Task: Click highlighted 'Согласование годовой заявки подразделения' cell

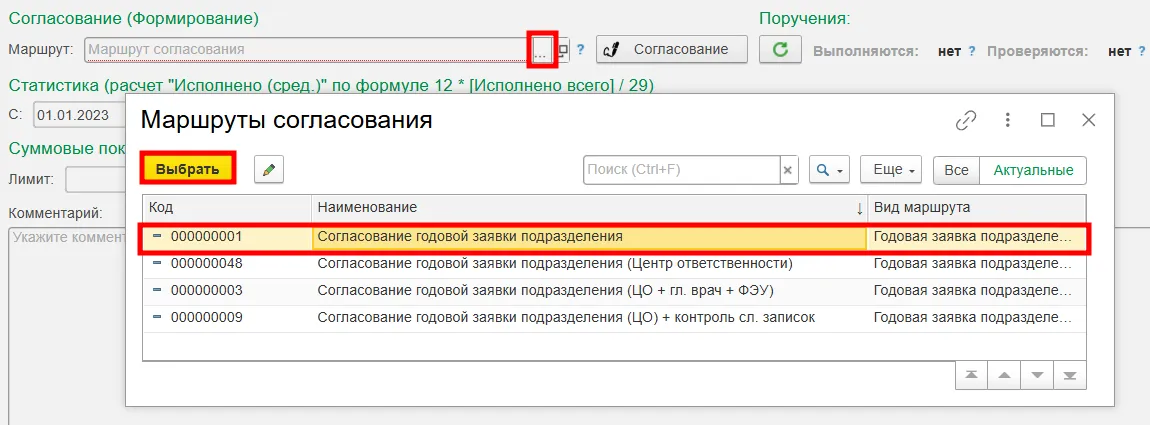Action: (x=590, y=237)
